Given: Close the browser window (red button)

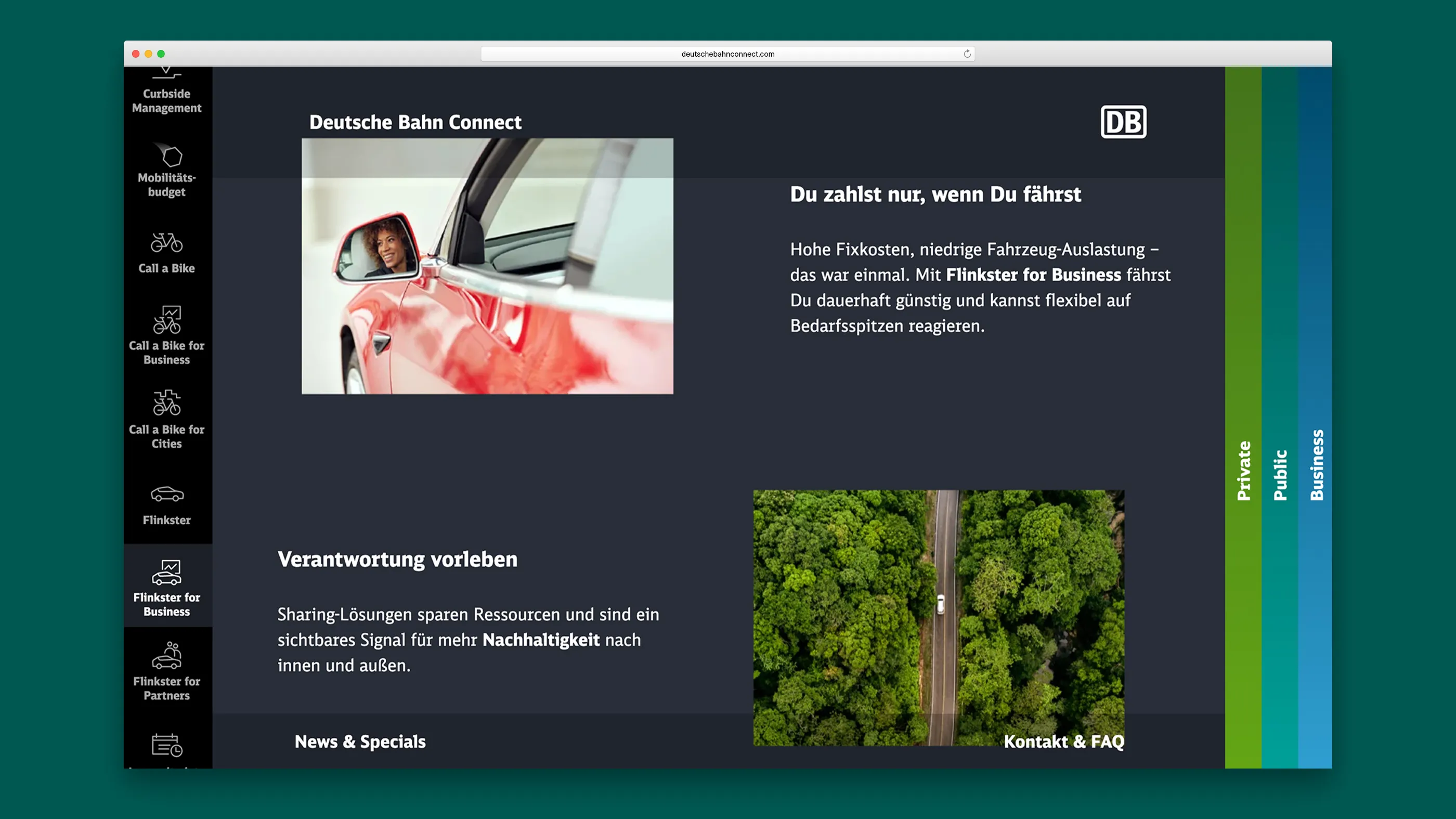Looking at the screenshot, I should (x=136, y=54).
